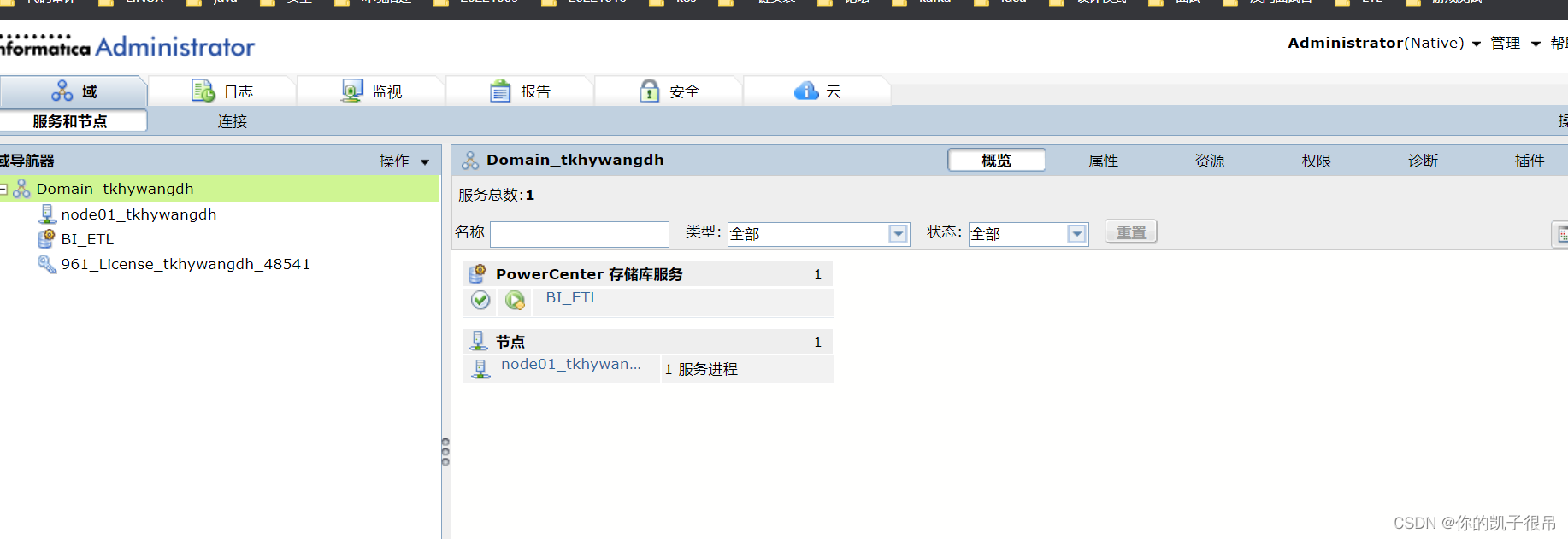Screen dimensions: 1568x539
Task: Click the view toggle icon right of 重置
Action: [1560, 234]
